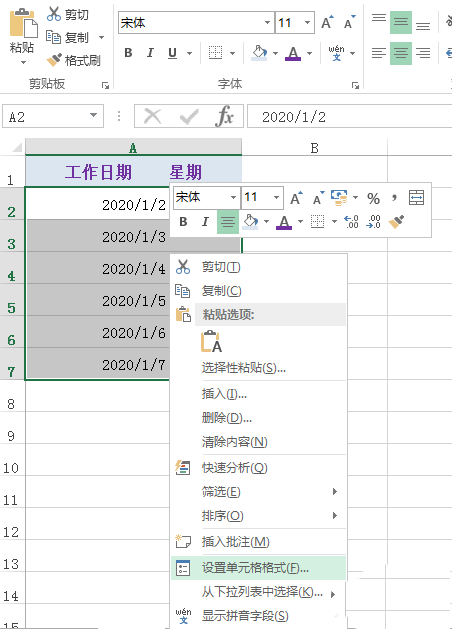Activate the Format Painter (格式刷) in the ribbon

click(73, 60)
